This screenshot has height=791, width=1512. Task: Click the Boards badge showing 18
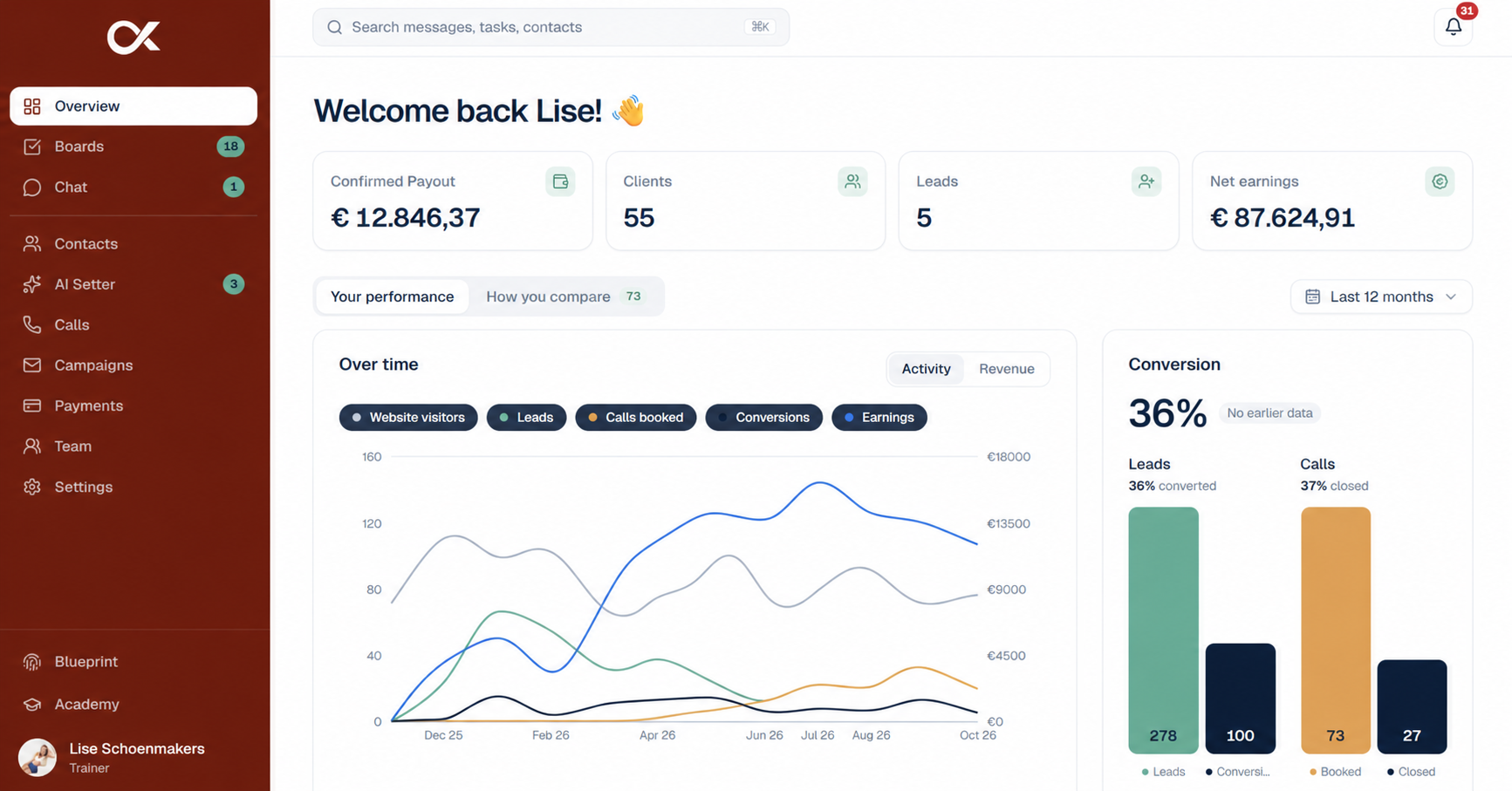click(230, 147)
